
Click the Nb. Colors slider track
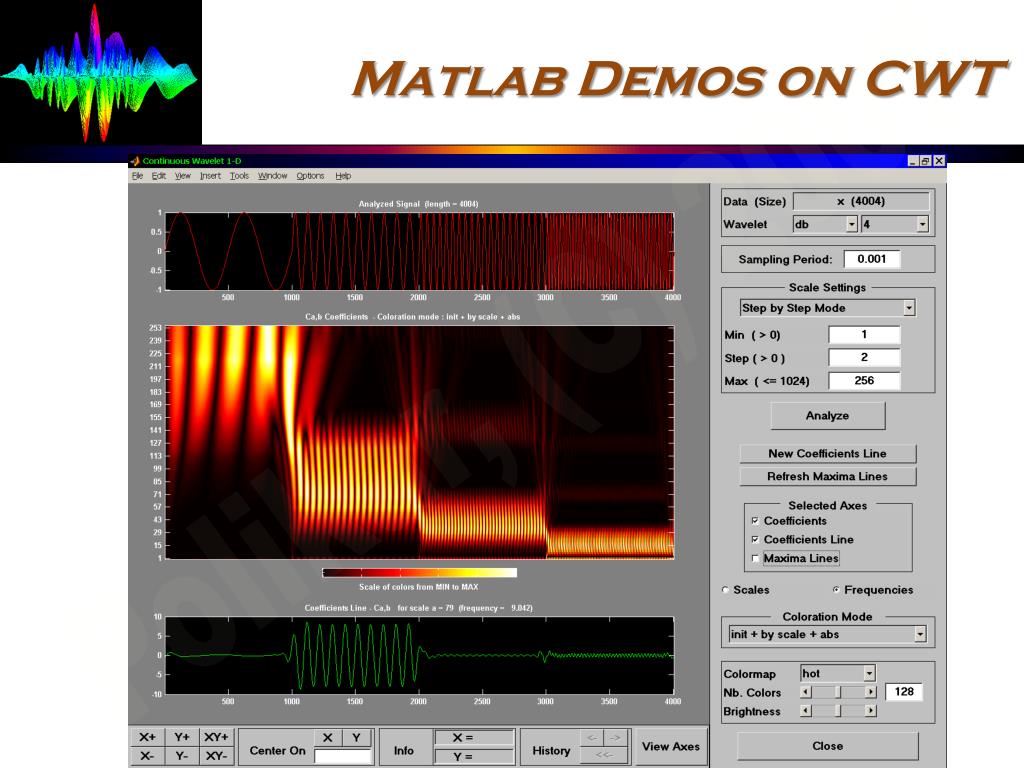[839, 692]
